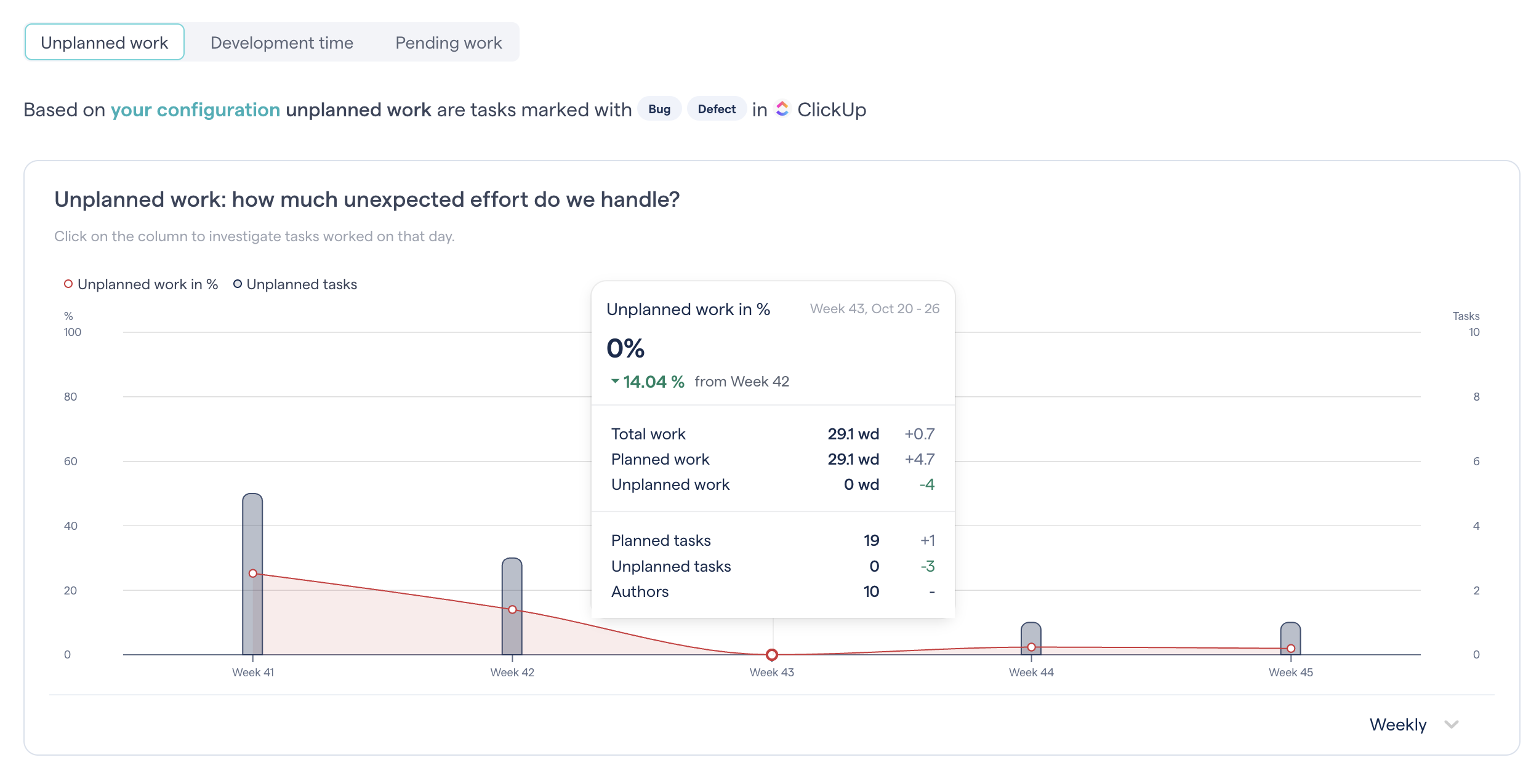Click the red data point at Week 41
The image size is (1539, 784).
click(253, 574)
